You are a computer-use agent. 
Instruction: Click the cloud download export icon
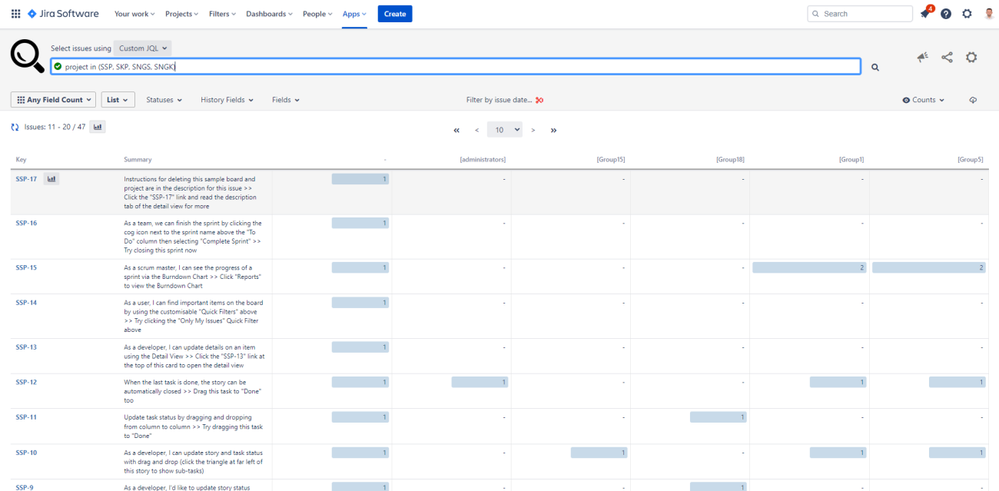click(973, 100)
